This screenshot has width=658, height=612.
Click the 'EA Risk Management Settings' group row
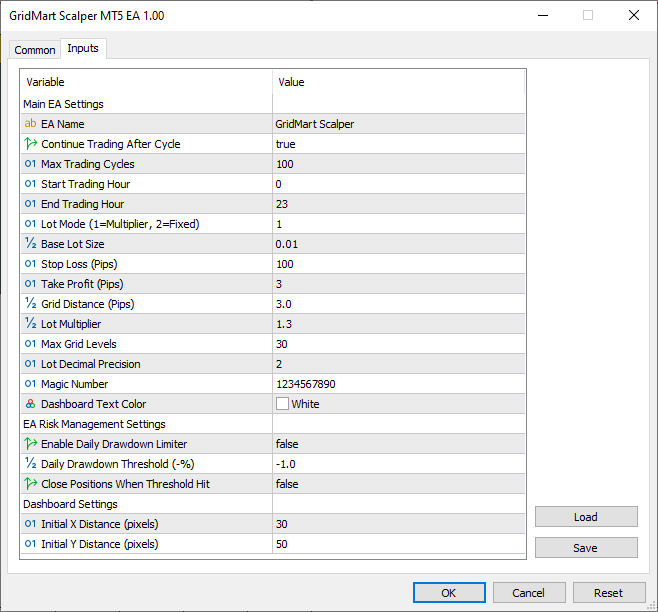click(273, 424)
